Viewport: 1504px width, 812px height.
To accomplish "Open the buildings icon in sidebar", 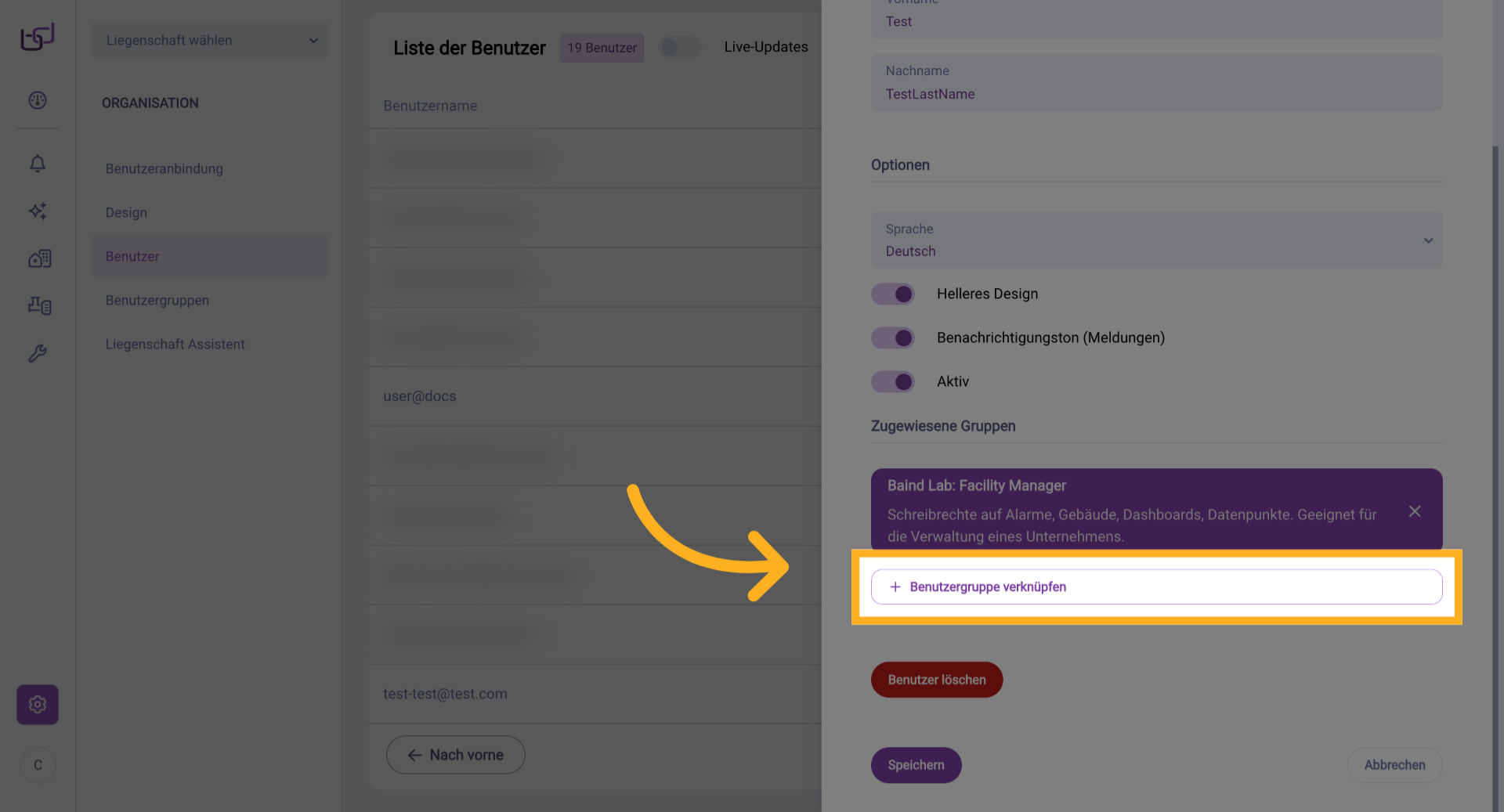I will [x=39, y=258].
